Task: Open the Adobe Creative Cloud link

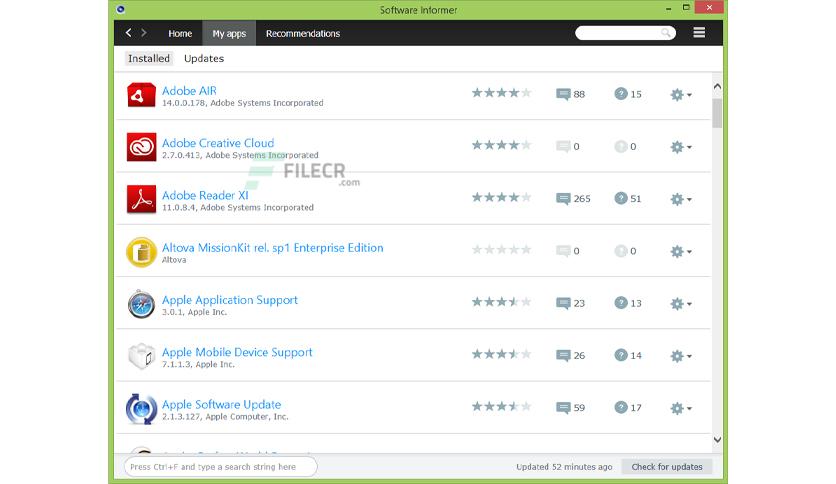Action: tap(218, 143)
